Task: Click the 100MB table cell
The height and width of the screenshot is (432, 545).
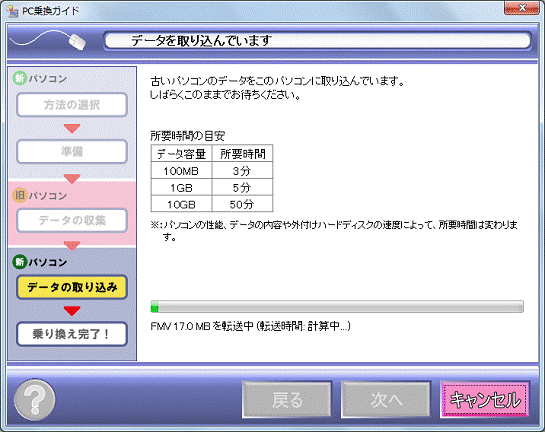Action: point(181,171)
